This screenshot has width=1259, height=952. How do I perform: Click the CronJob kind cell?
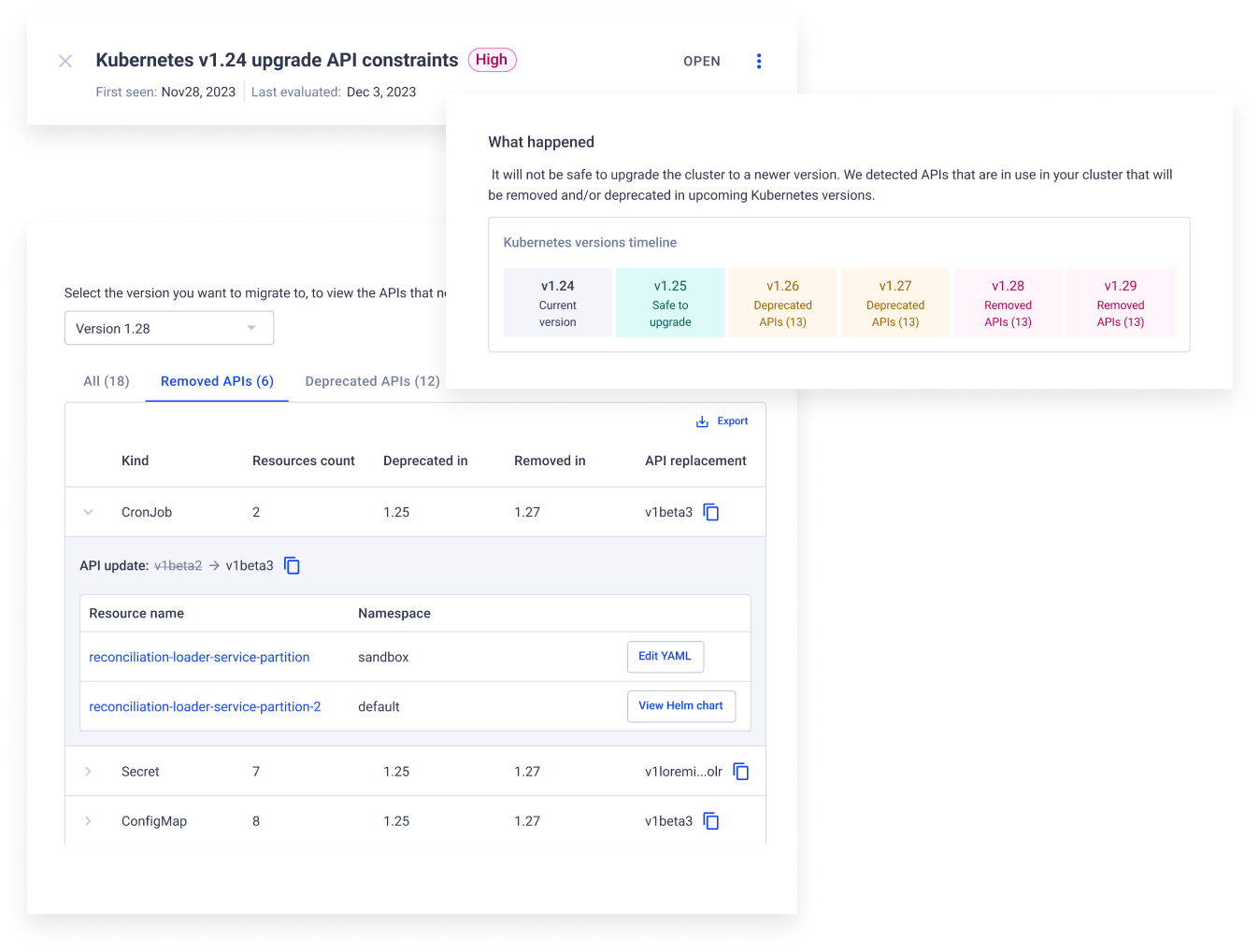(147, 512)
